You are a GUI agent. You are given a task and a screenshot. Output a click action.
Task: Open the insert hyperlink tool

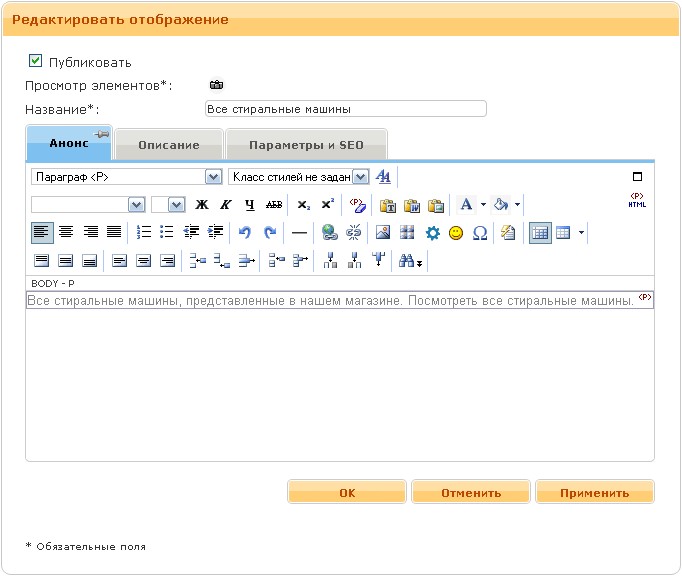(x=328, y=232)
